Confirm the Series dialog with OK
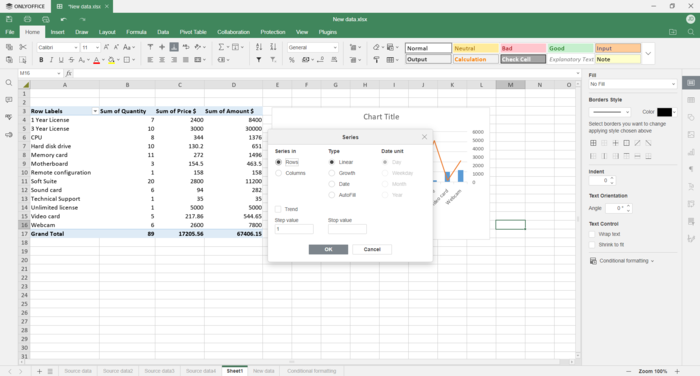 tap(328, 249)
